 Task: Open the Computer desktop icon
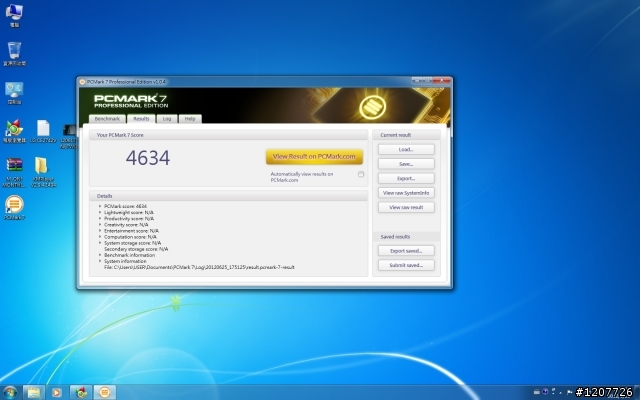coord(14,15)
